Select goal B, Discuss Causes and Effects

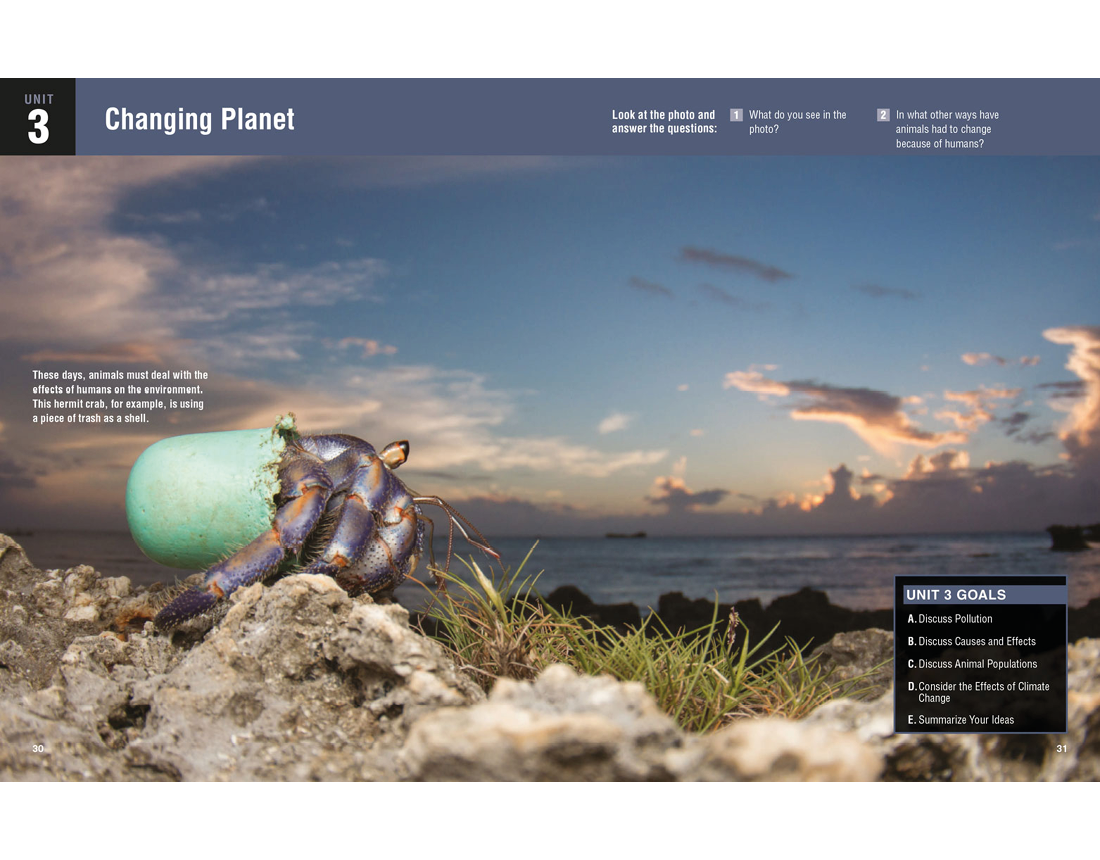(976, 641)
